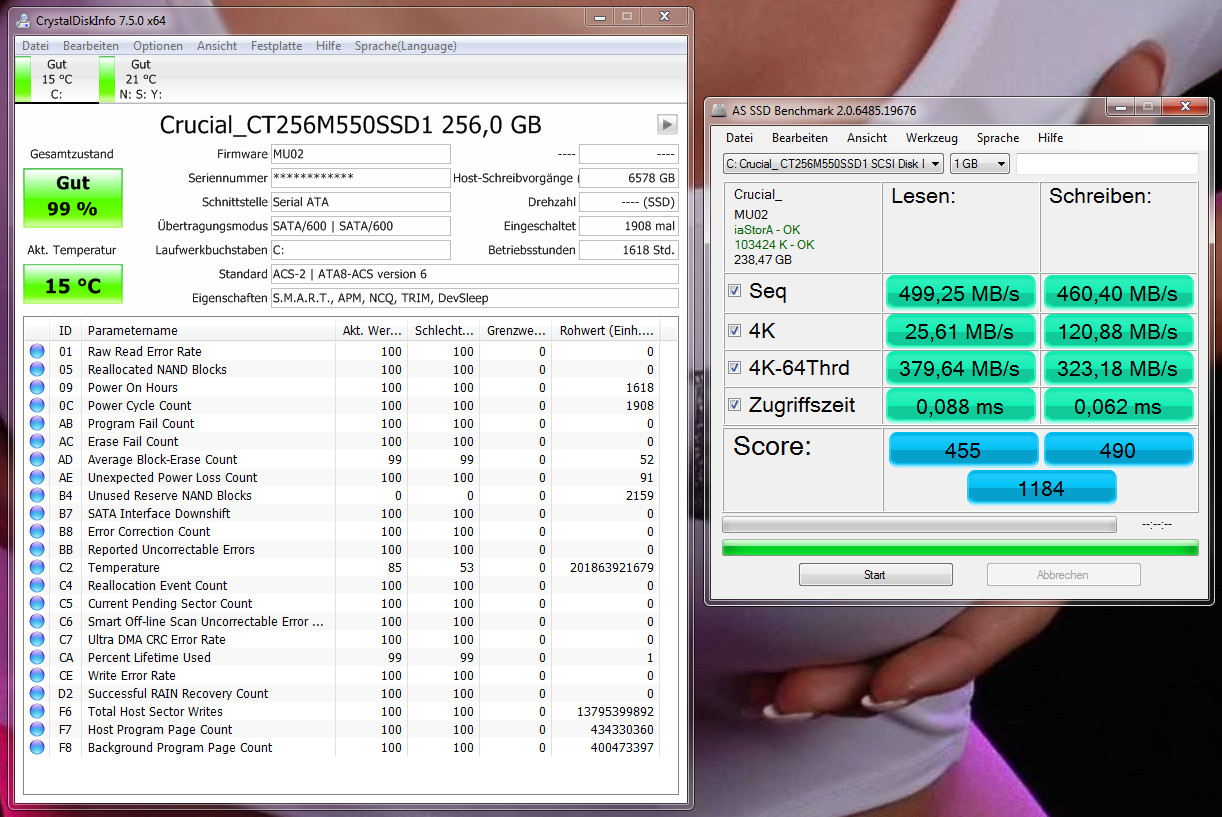Open Ansicht menu in AS SSD Benchmark

[867, 138]
